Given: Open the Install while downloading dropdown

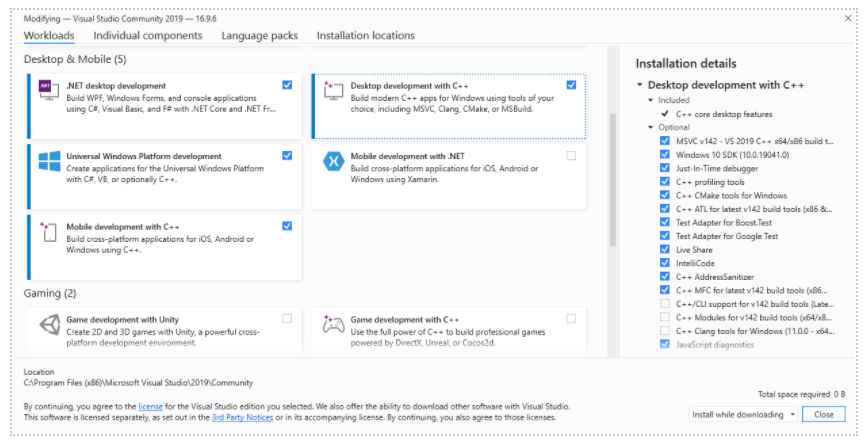Looking at the screenshot, I should tap(743, 415).
